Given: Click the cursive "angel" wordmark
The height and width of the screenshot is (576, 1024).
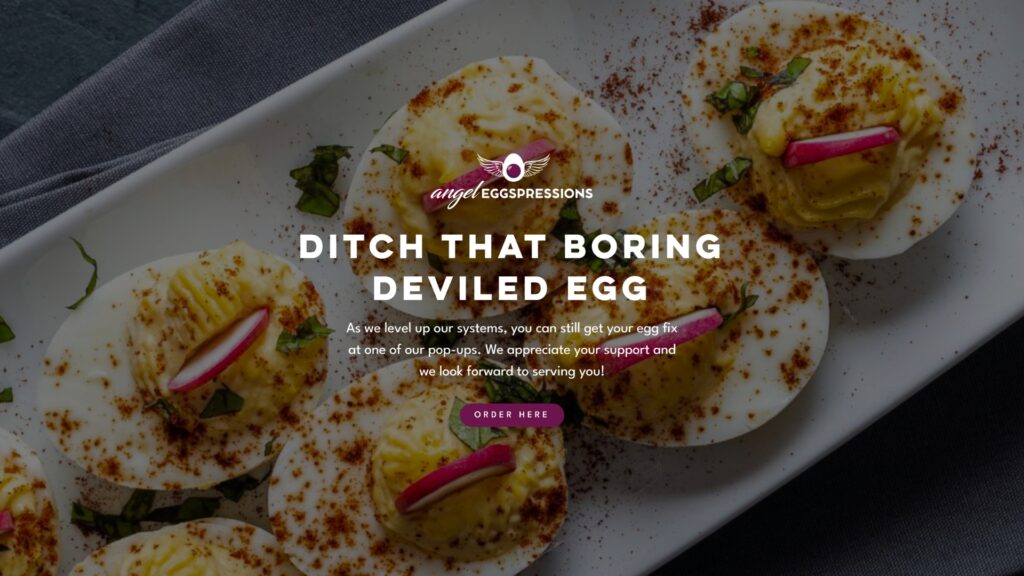Looking at the screenshot, I should click(455, 194).
